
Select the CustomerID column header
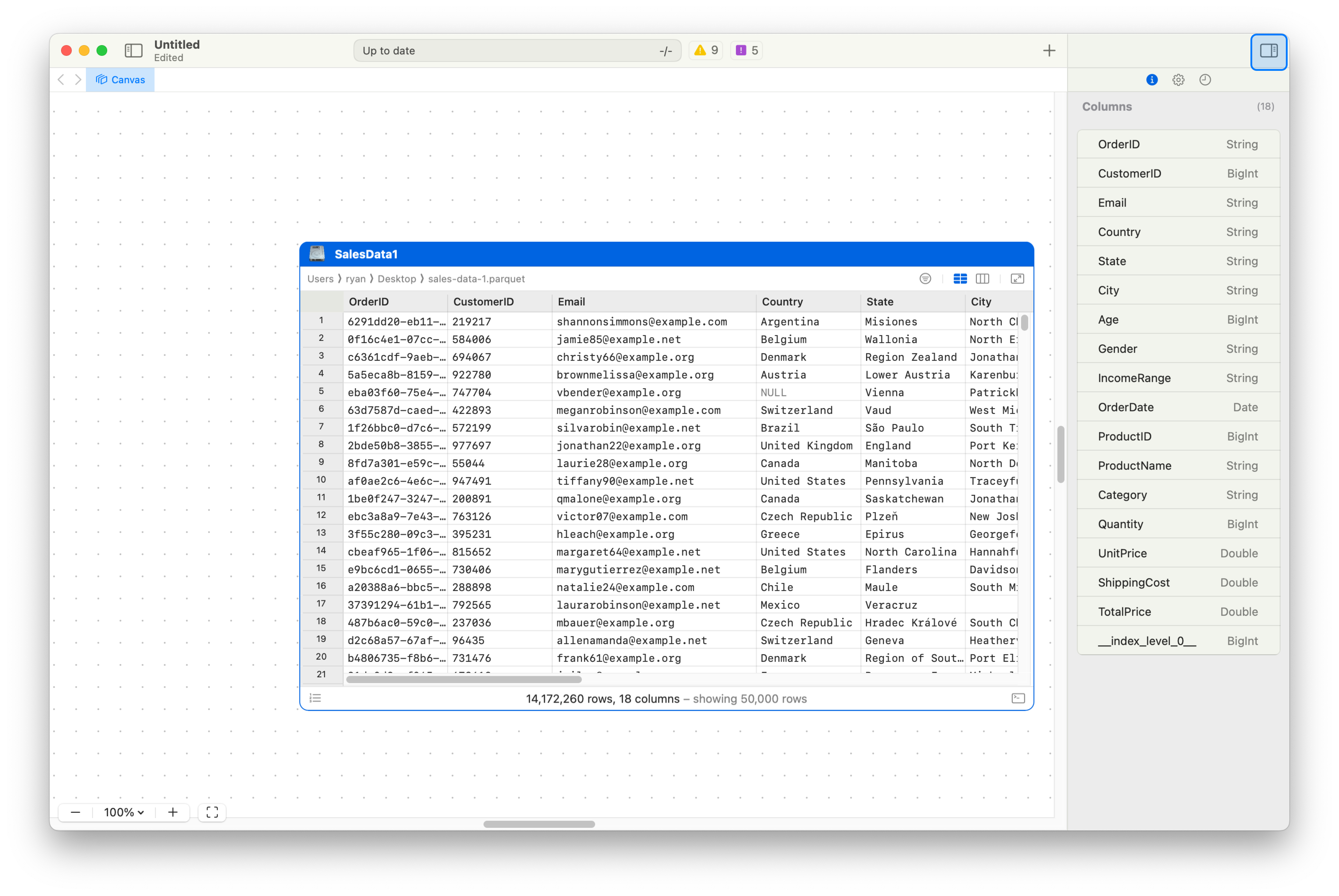[x=499, y=301]
